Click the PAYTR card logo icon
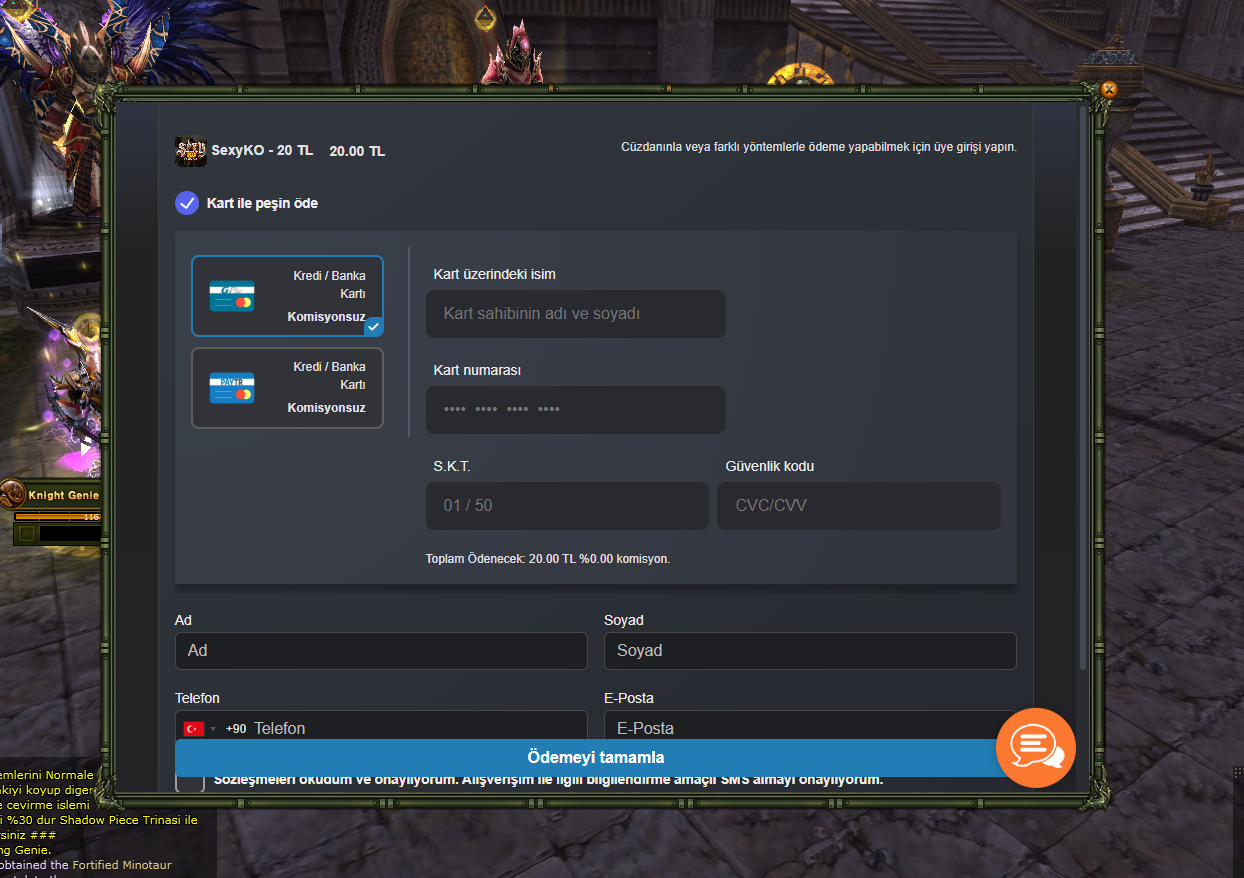Image resolution: width=1244 pixels, height=878 pixels. coord(232,388)
